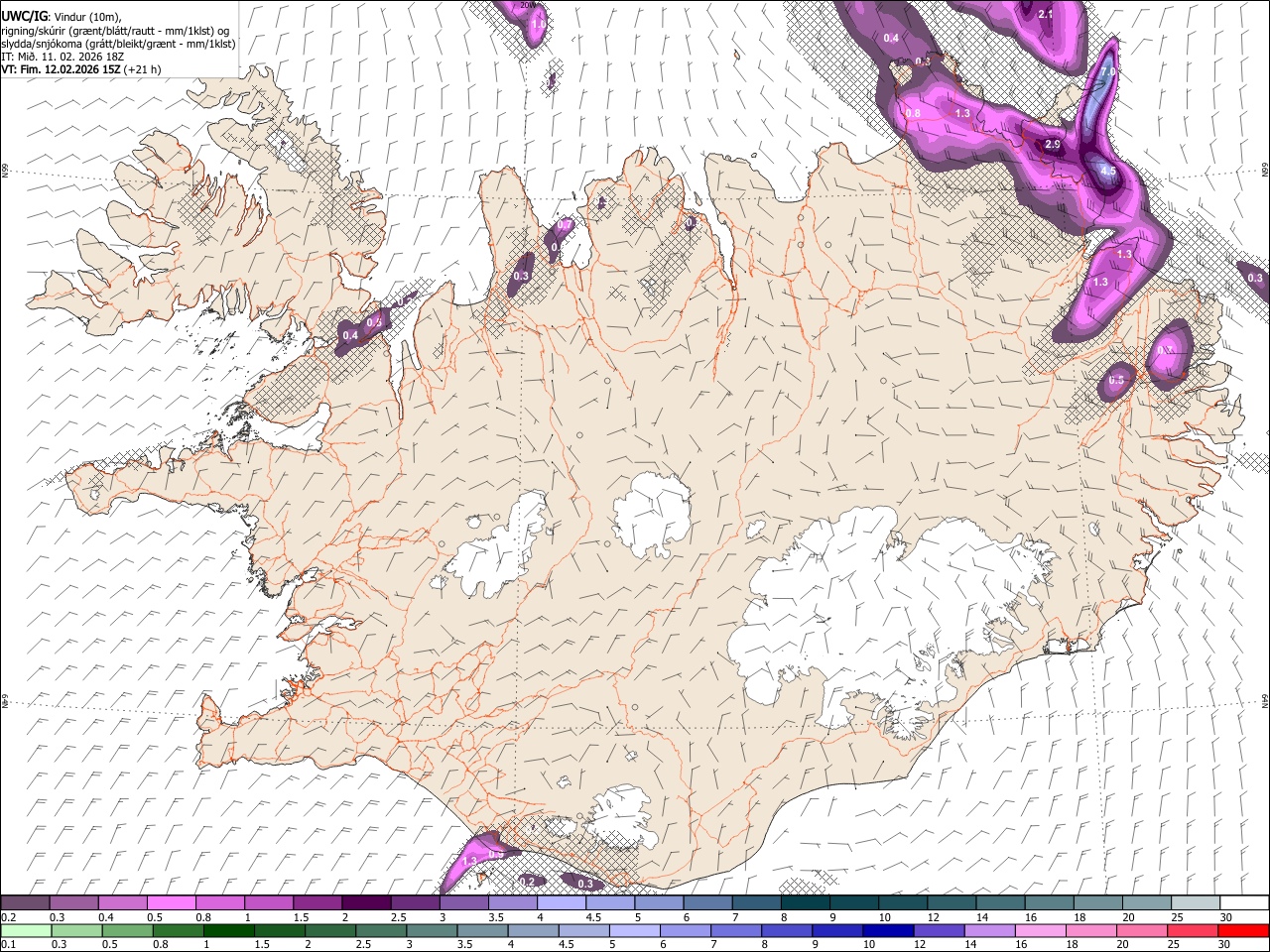Select top legend swatch between 6 and 7

coord(707,902)
